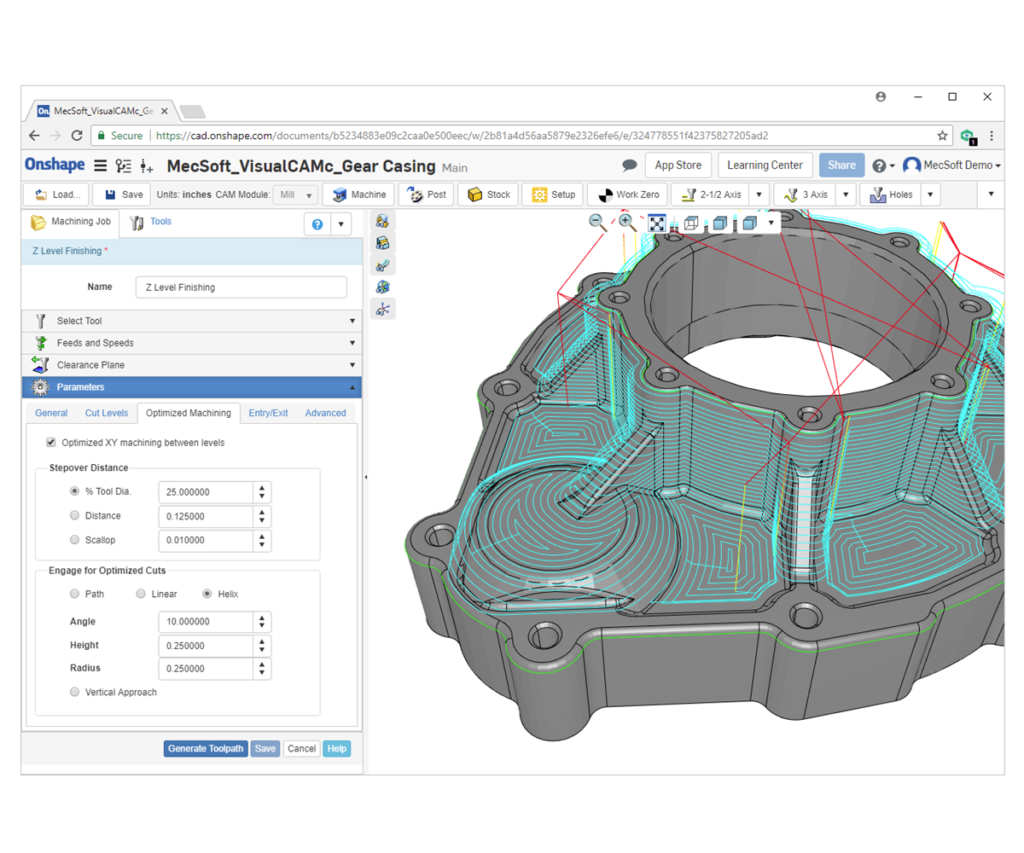The width and height of the screenshot is (1024, 853).
Task: Open the Learning Center
Action: [x=765, y=165]
